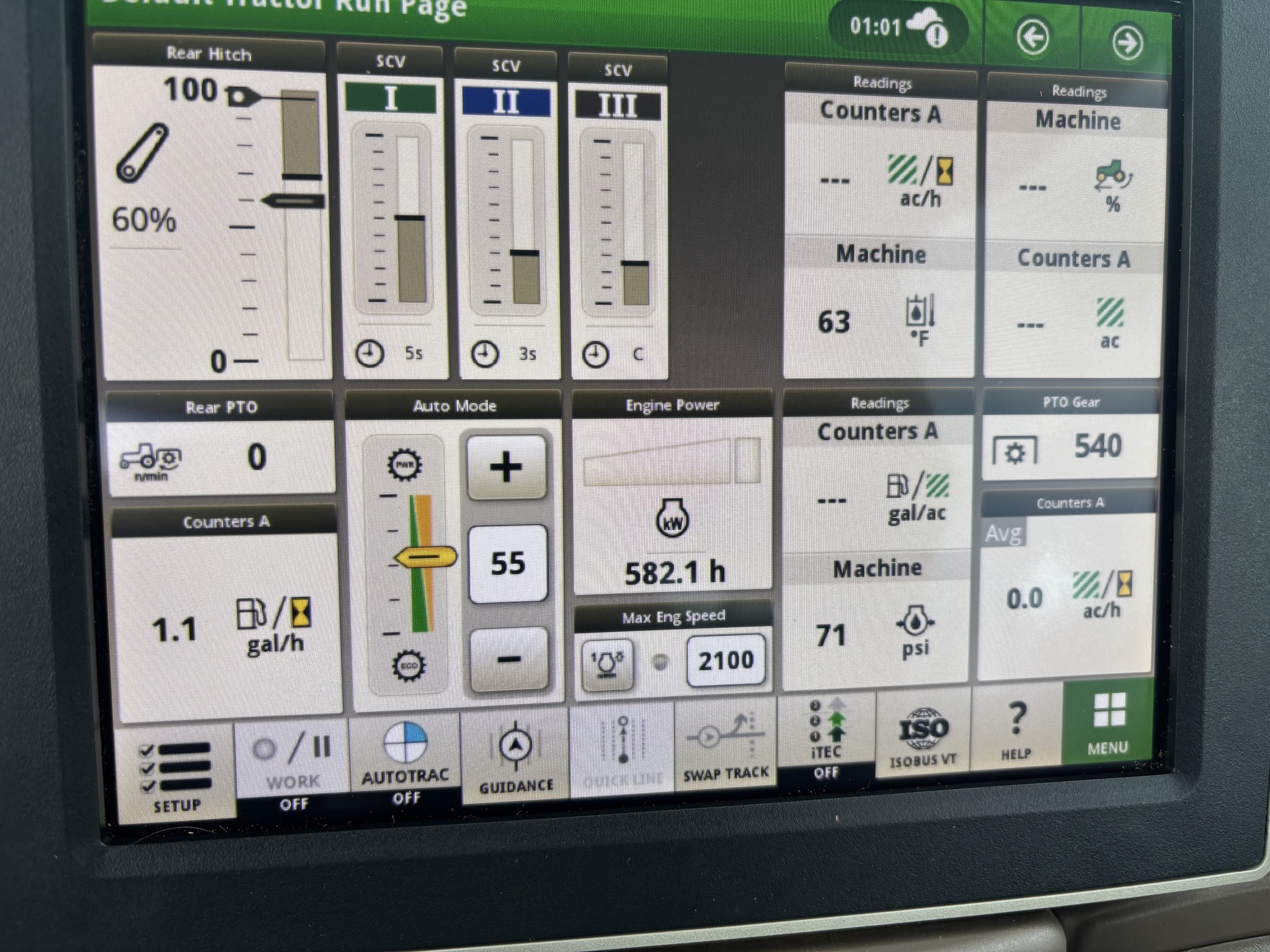Tap the Rear Hitch link arm icon
Viewport: 1270px width, 952px height.
pyautogui.click(x=142, y=153)
